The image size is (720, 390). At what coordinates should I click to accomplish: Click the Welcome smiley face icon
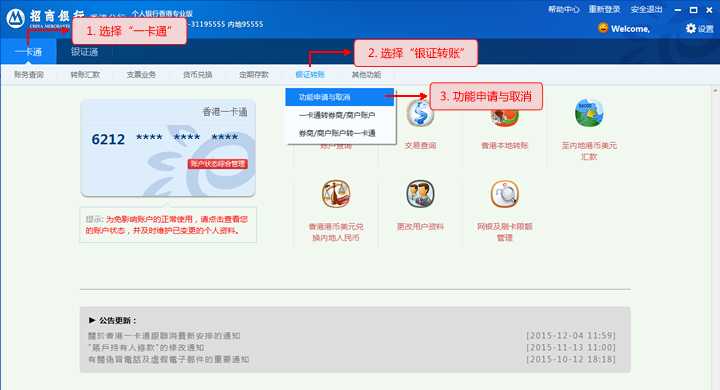pyautogui.click(x=603, y=28)
